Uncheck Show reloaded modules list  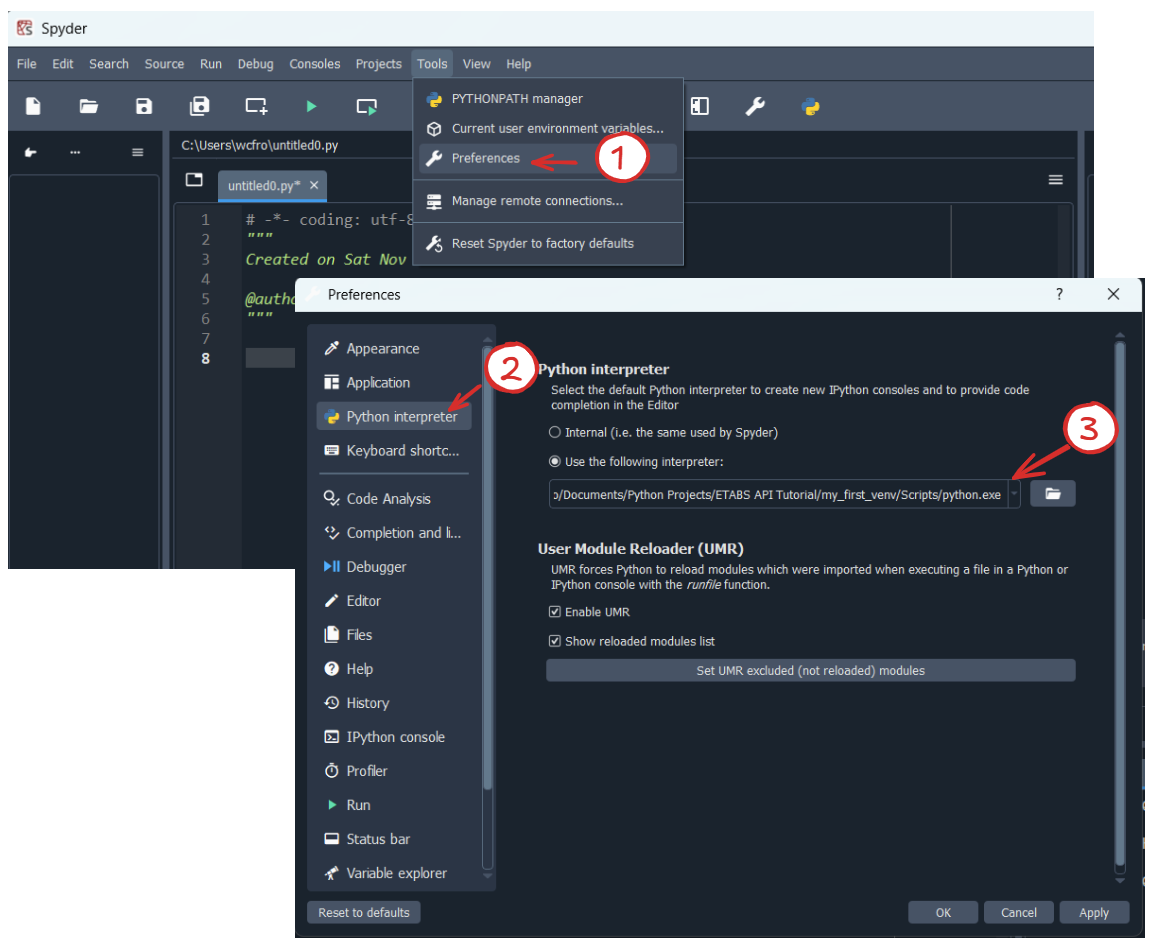(x=555, y=641)
